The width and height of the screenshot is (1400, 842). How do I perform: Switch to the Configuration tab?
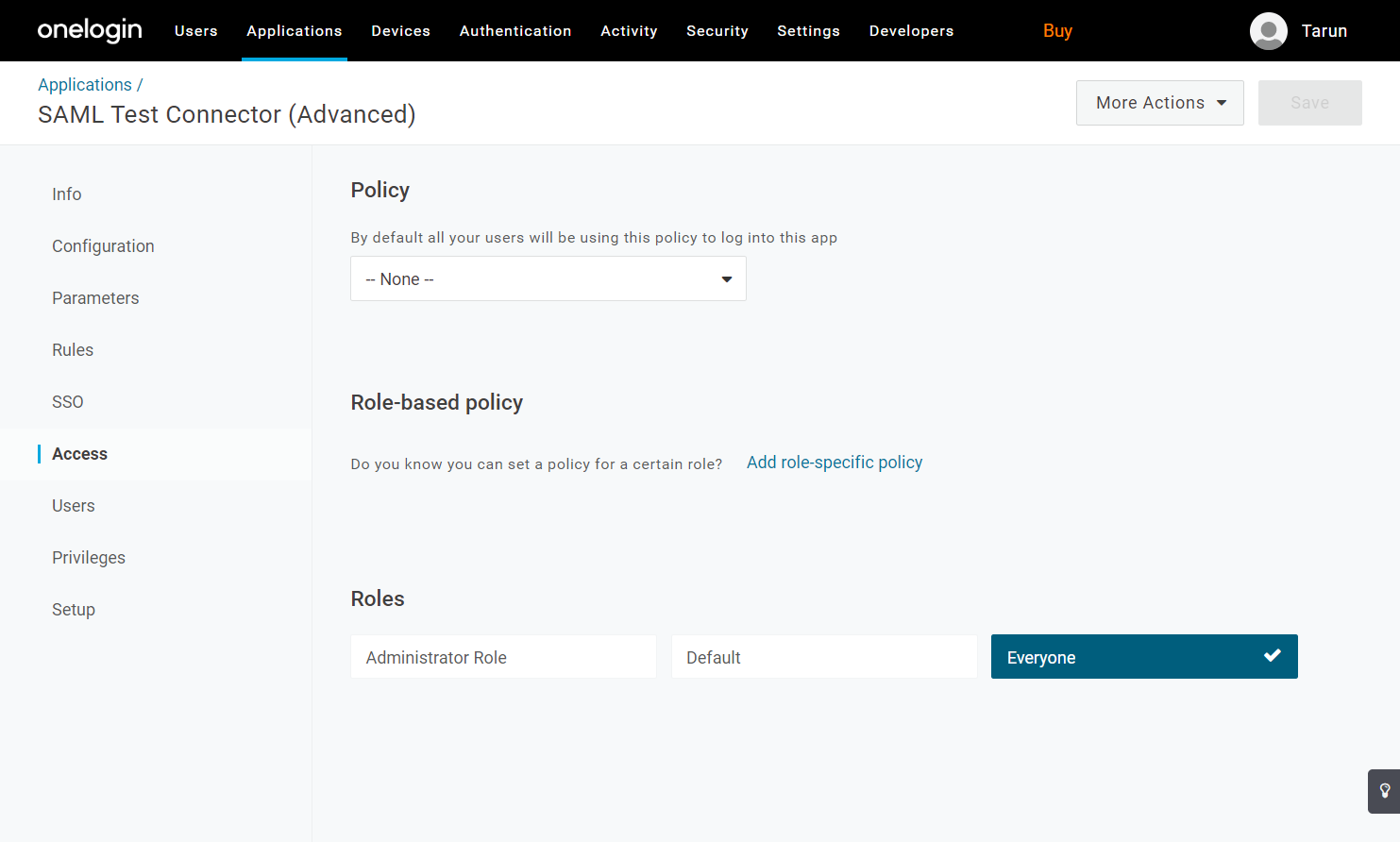click(x=103, y=246)
